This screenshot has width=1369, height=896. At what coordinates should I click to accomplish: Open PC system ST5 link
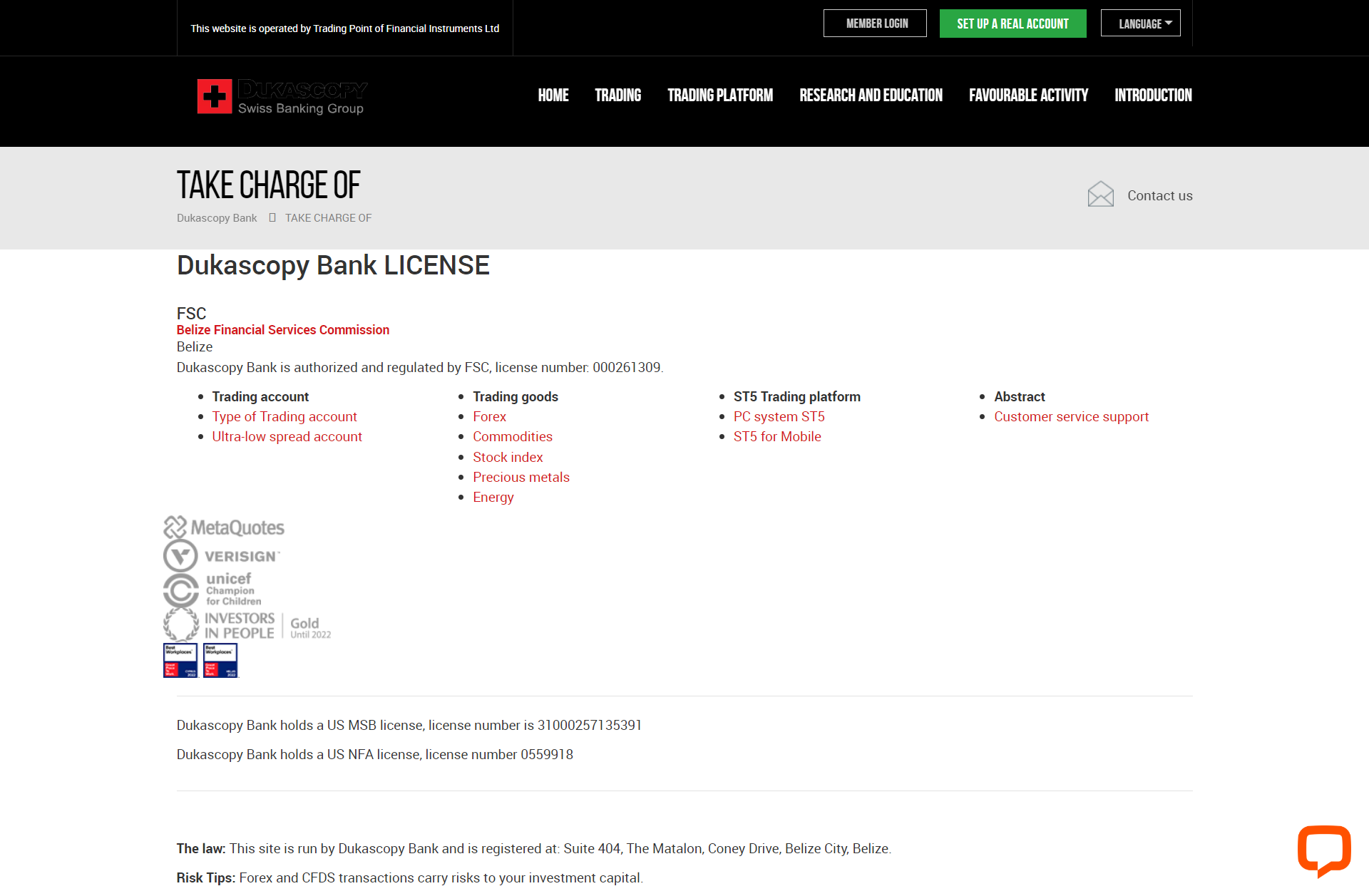[779, 416]
